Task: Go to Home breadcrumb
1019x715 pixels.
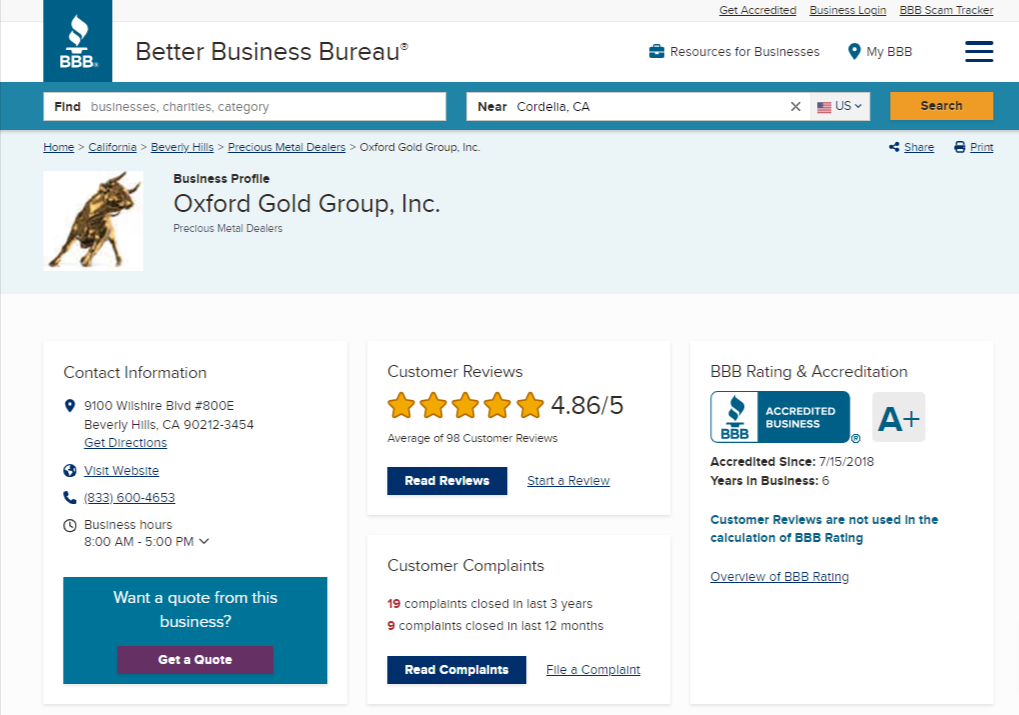Action: coord(58,148)
